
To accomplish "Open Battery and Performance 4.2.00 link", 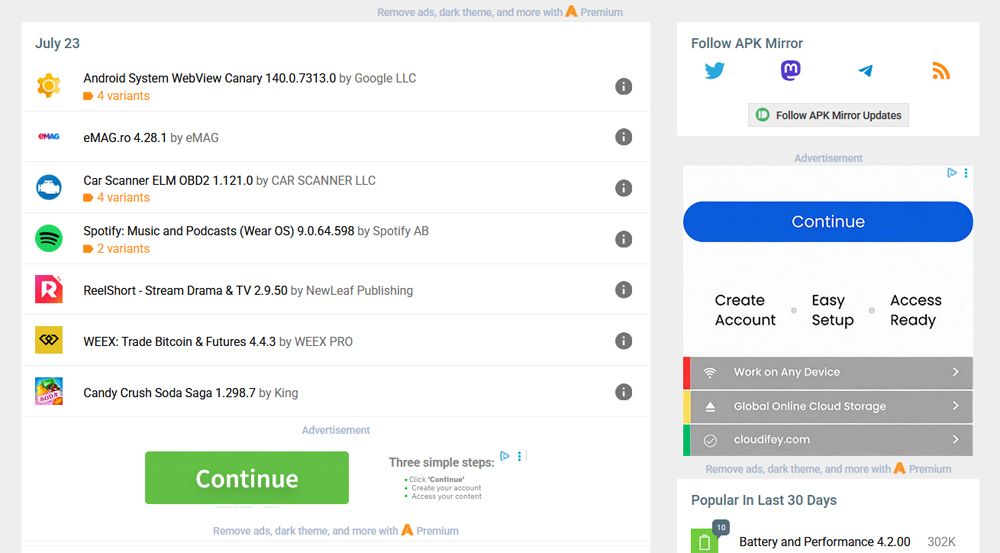I will coord(824,542).
